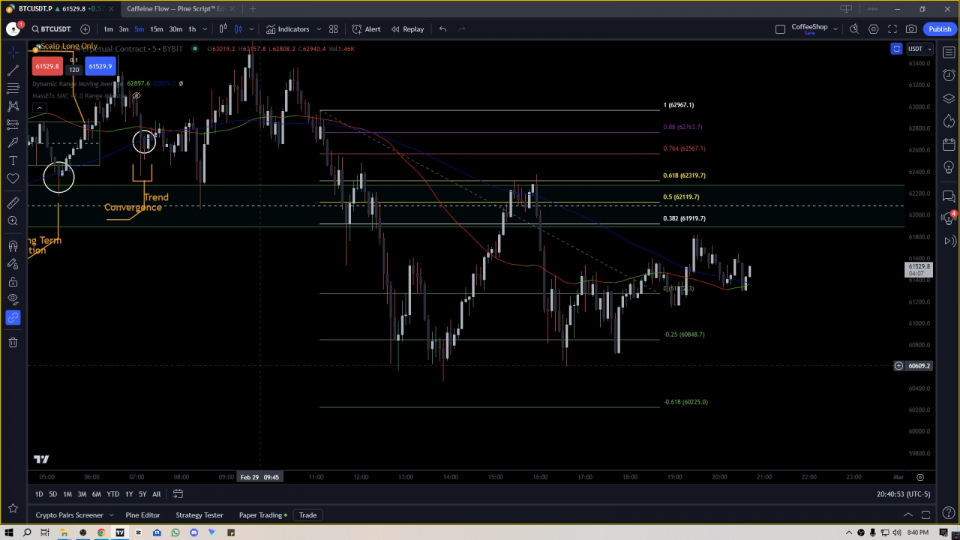
Task: Click the trash icon to remove drawings
Action: (13, 342)
